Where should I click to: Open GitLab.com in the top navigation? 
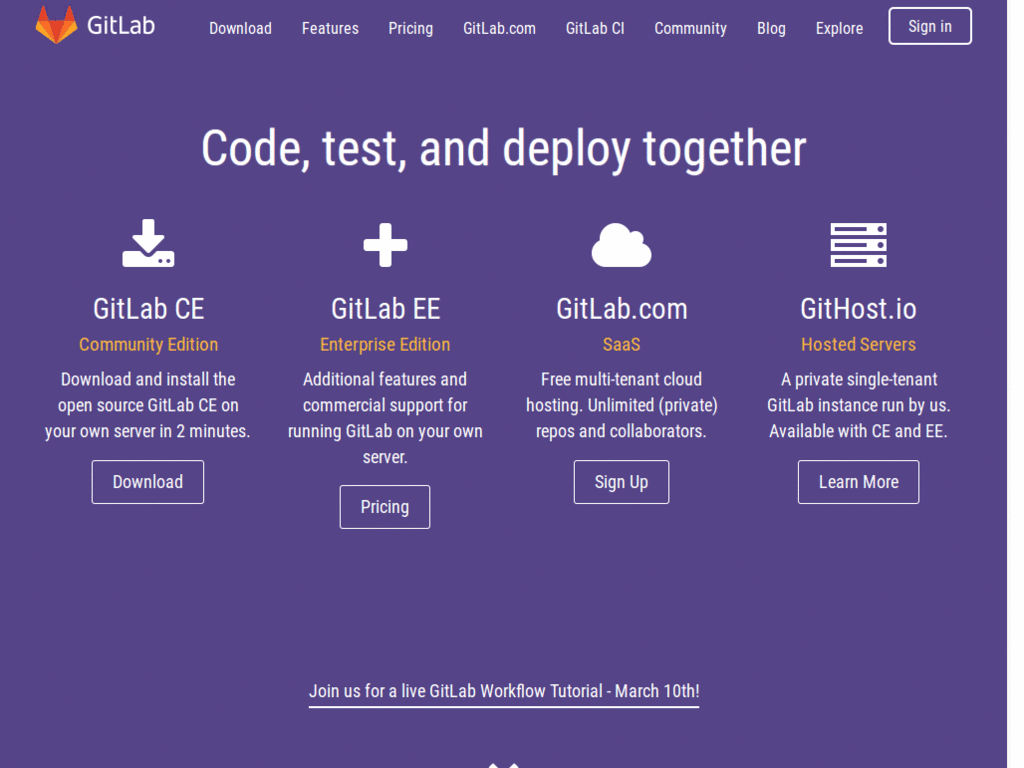(500, 28)
